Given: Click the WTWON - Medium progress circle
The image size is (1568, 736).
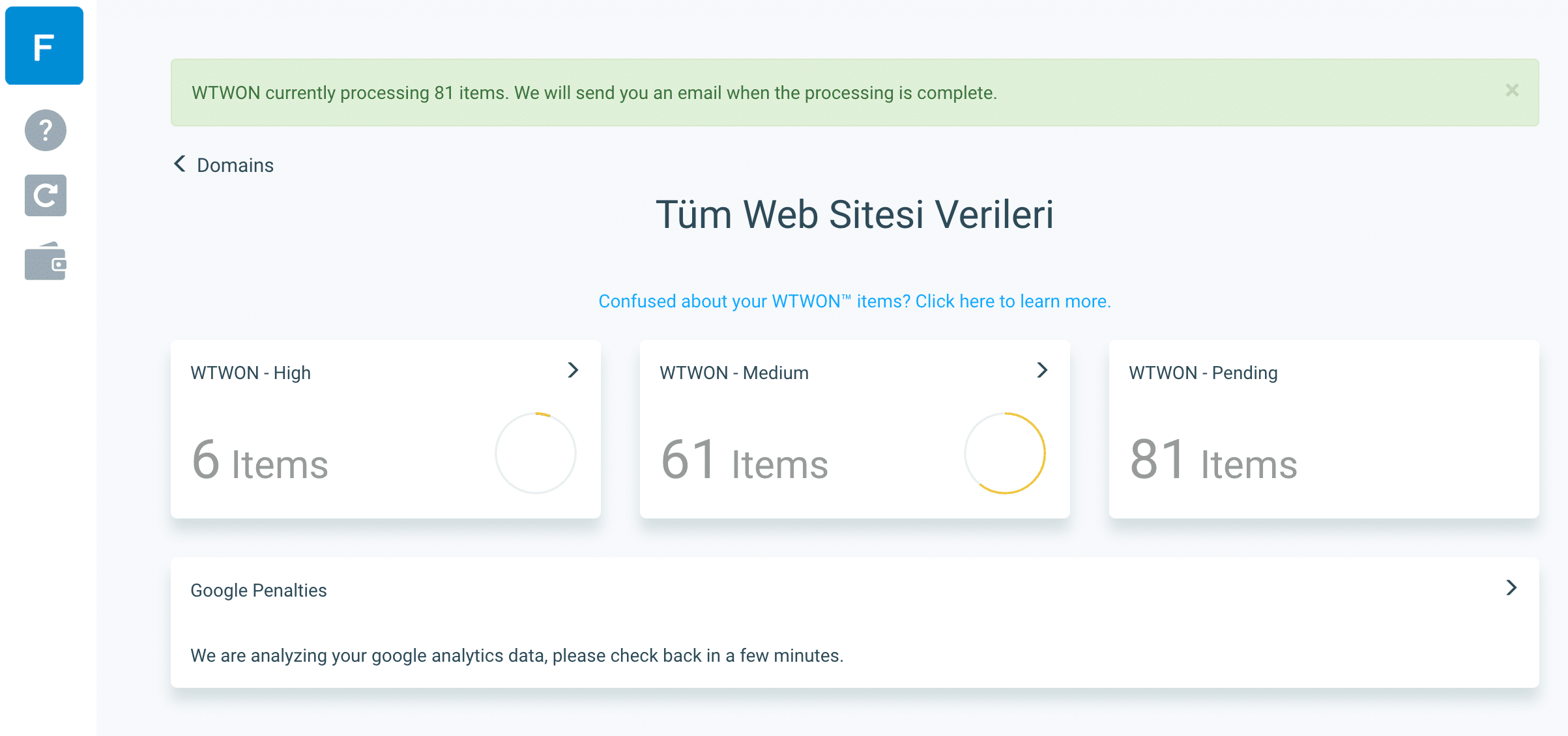Looking at the screenshot, I should [1005, 453].
